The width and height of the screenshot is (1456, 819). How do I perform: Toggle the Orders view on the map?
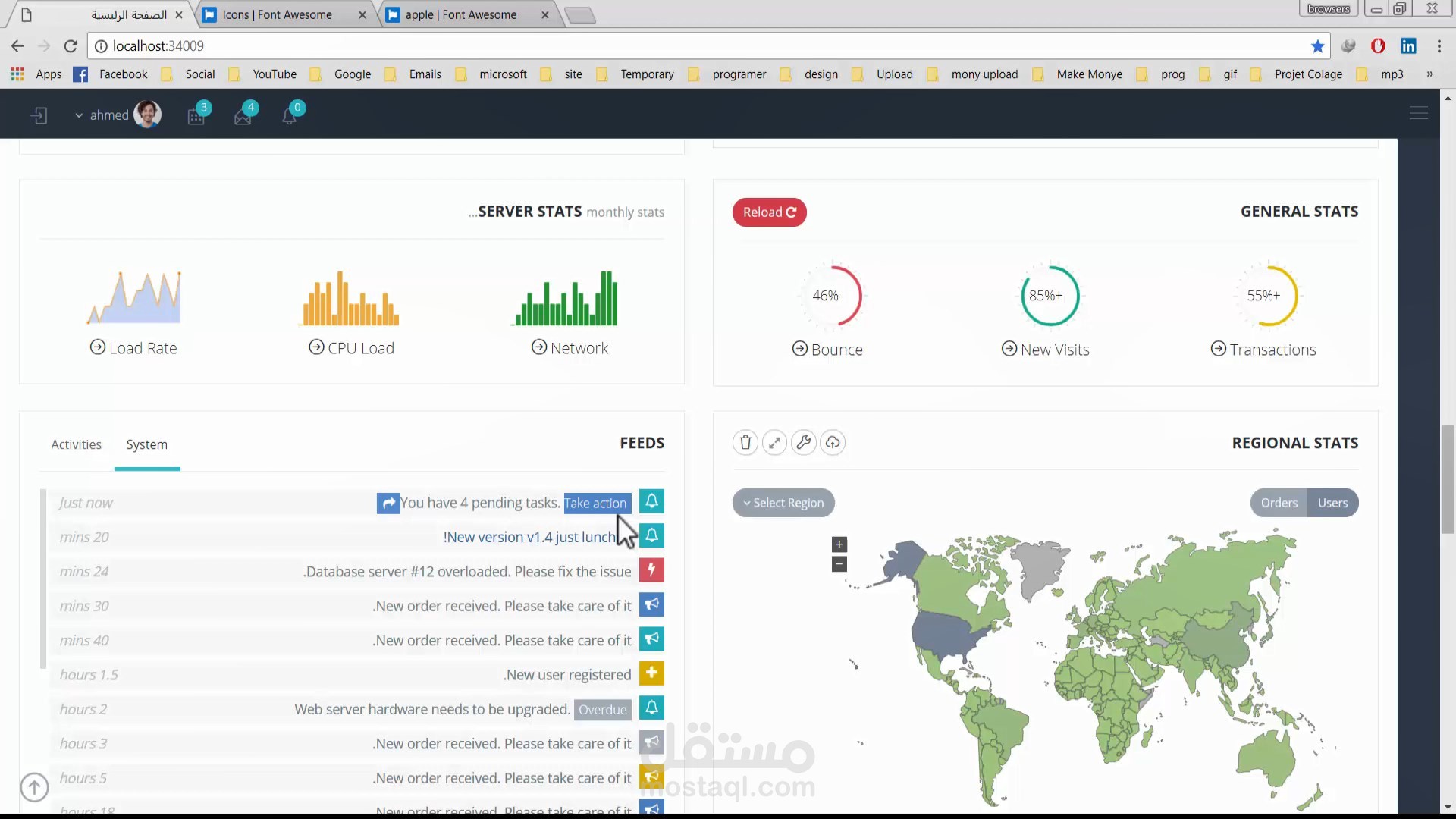[x=1279, y=503]
